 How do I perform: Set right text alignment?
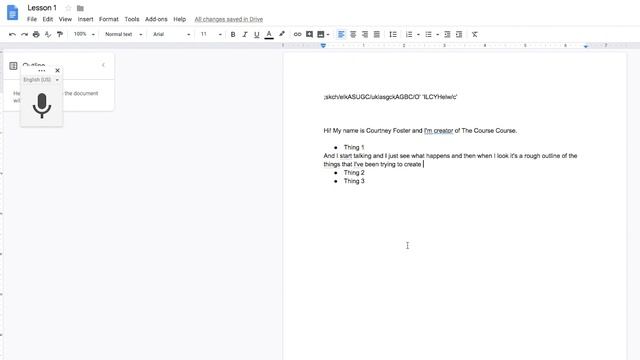click(365, 34)
